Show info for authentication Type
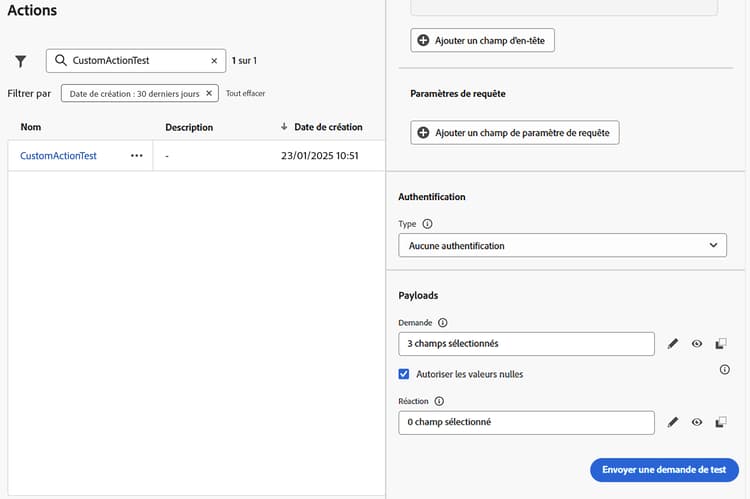Screen dimensions: 750x499 (x=428, y=225)
